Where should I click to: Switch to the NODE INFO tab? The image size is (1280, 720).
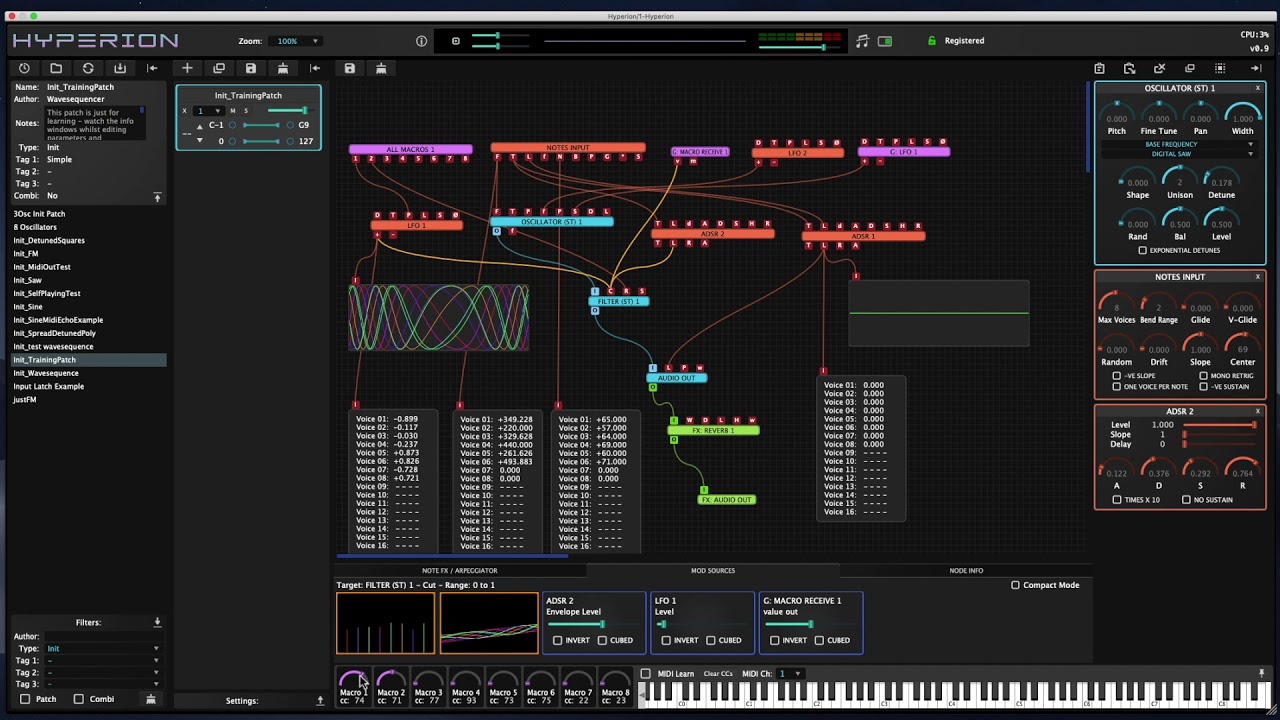[966, 571]
